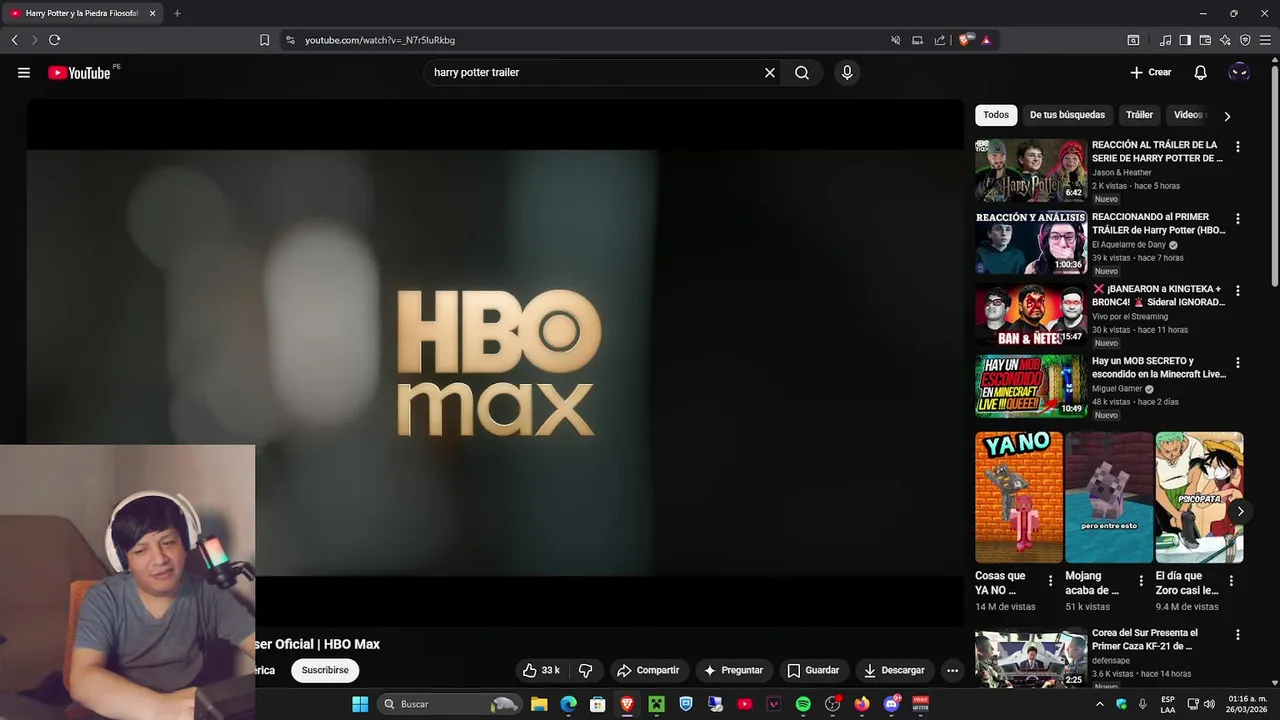1280x720 pixels.
Task: Open the YouTube hamburger guide menu
Action: pos(24,72)
